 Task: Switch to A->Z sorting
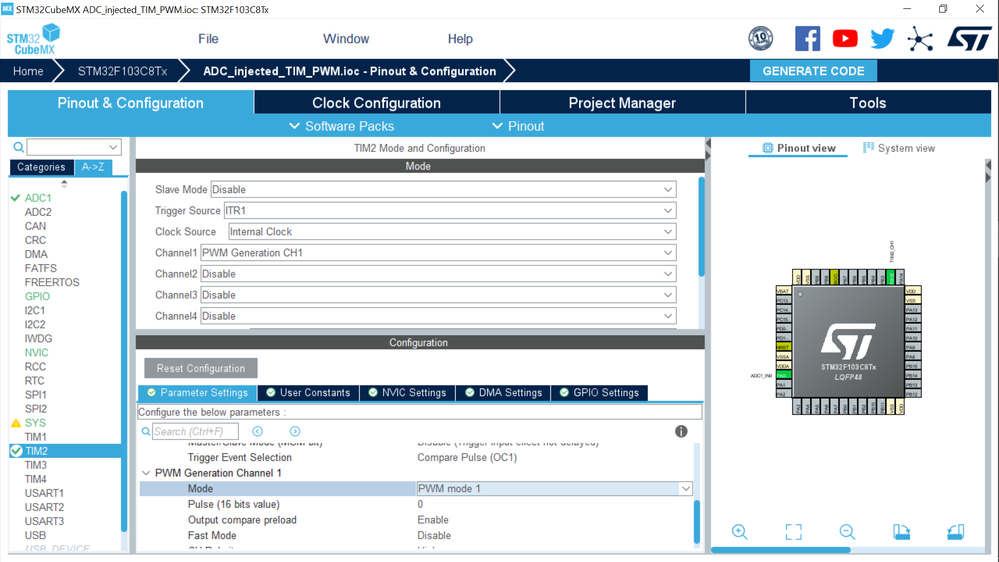(93, 167)
